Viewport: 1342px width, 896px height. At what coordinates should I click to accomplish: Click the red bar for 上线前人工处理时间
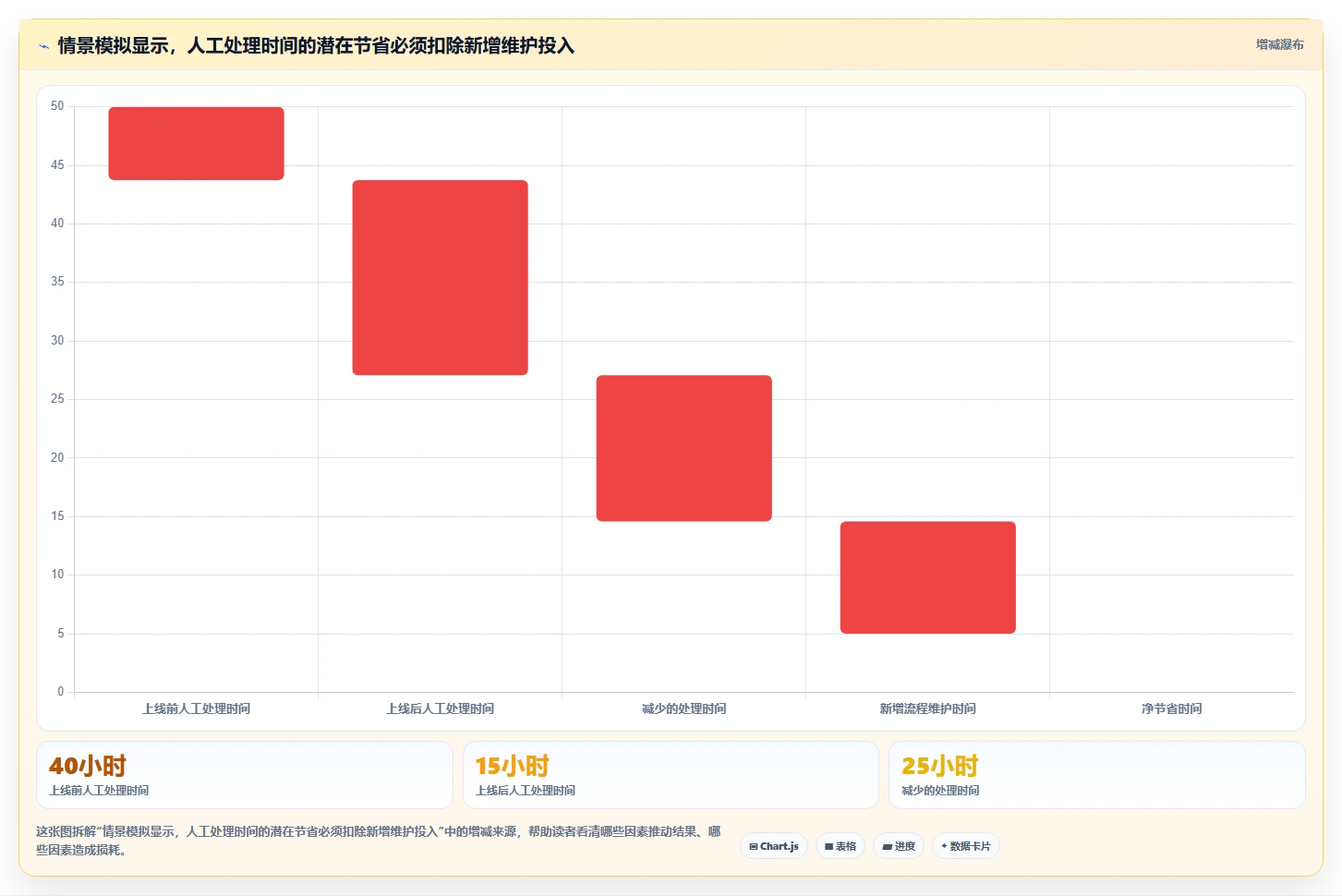196,143
